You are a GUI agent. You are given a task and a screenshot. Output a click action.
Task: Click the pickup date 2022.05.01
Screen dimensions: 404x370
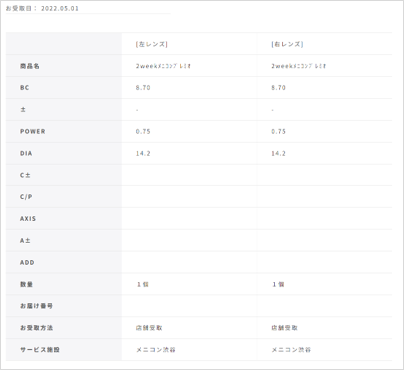click(x=60, y=8)
